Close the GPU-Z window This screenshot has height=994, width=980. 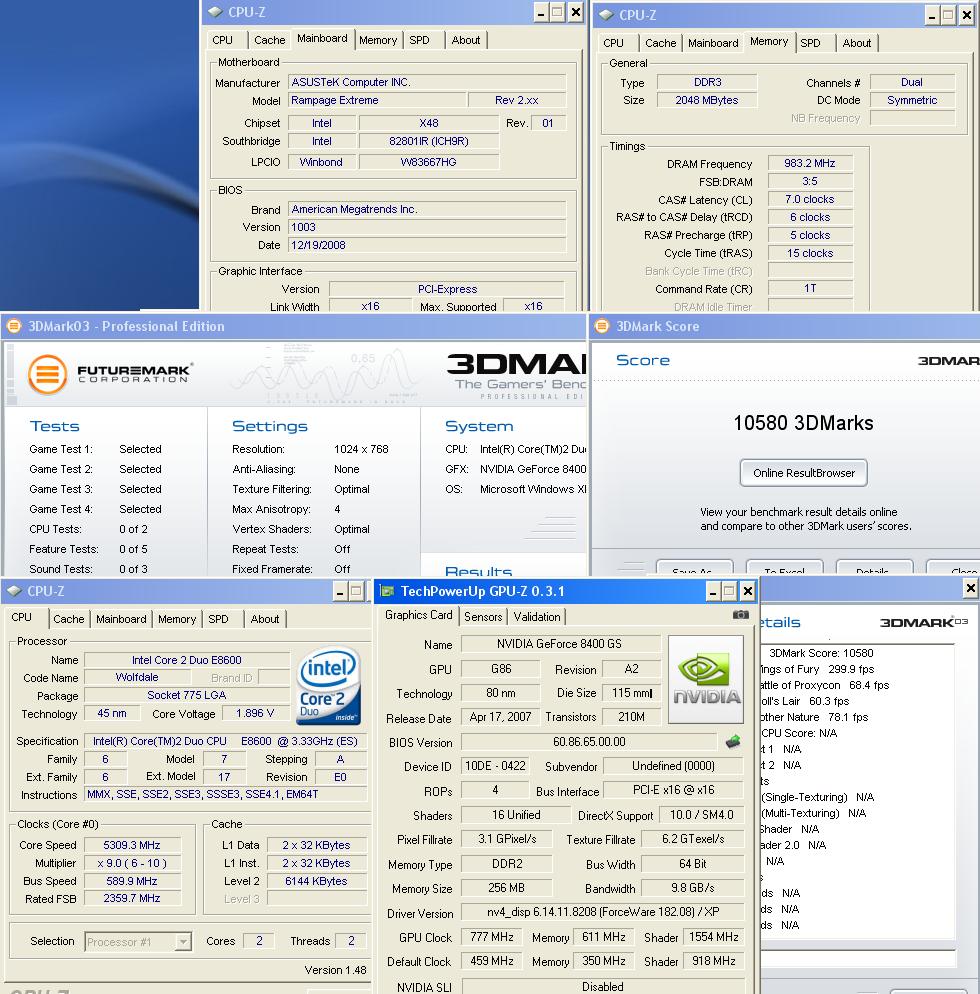click(748, 591)
